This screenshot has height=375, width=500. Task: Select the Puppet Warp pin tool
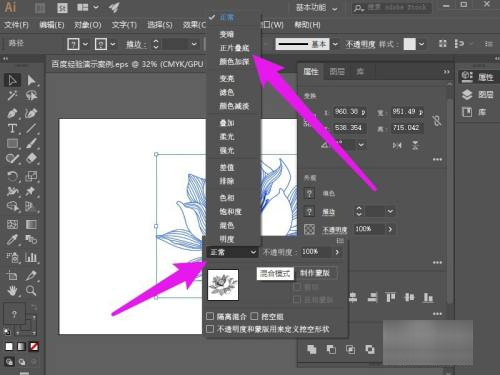31,191
